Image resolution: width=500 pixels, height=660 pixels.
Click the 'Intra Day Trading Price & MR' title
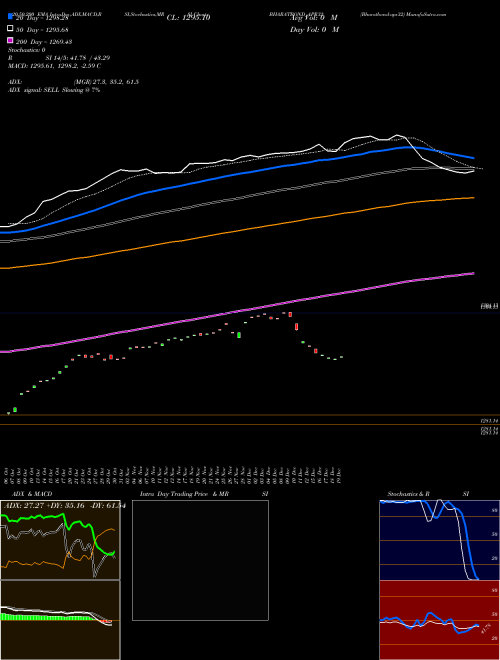184,494
